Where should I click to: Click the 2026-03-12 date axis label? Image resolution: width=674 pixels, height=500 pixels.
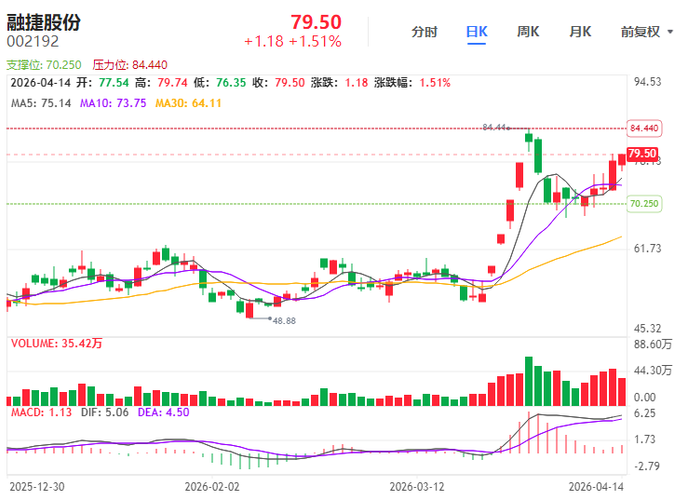(x=417, y=487)
